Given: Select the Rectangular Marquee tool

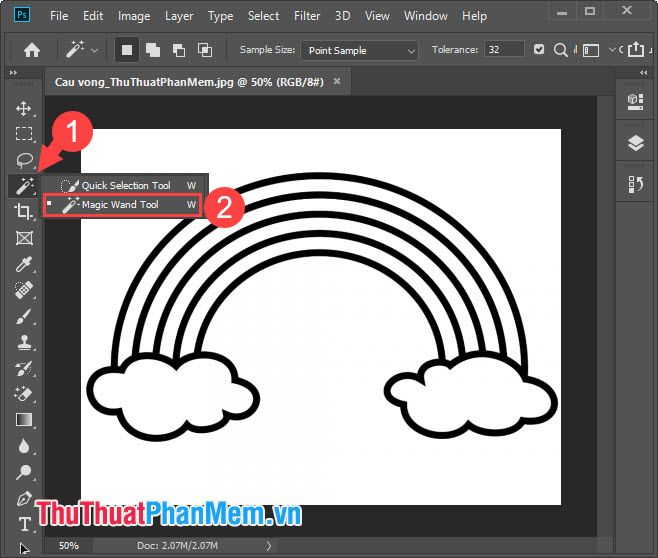Looking at the screenshot, I should [24, 134].
